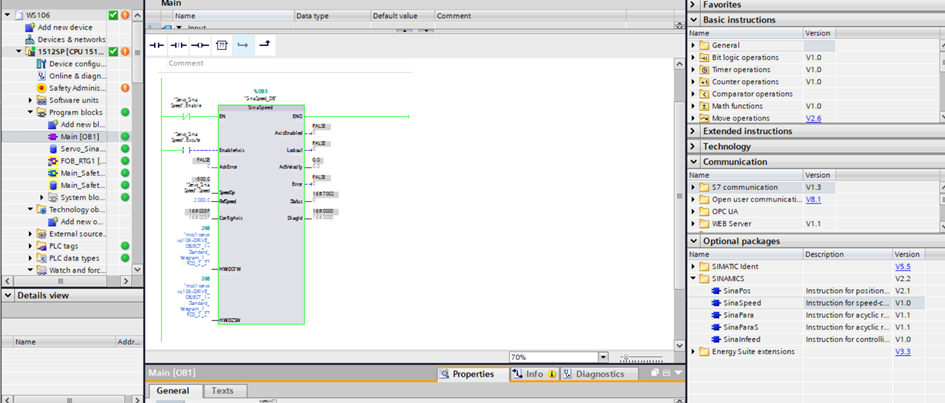Expand the PLC tags folder
This screenshot has width=945, height=403.
pos(31,246)
